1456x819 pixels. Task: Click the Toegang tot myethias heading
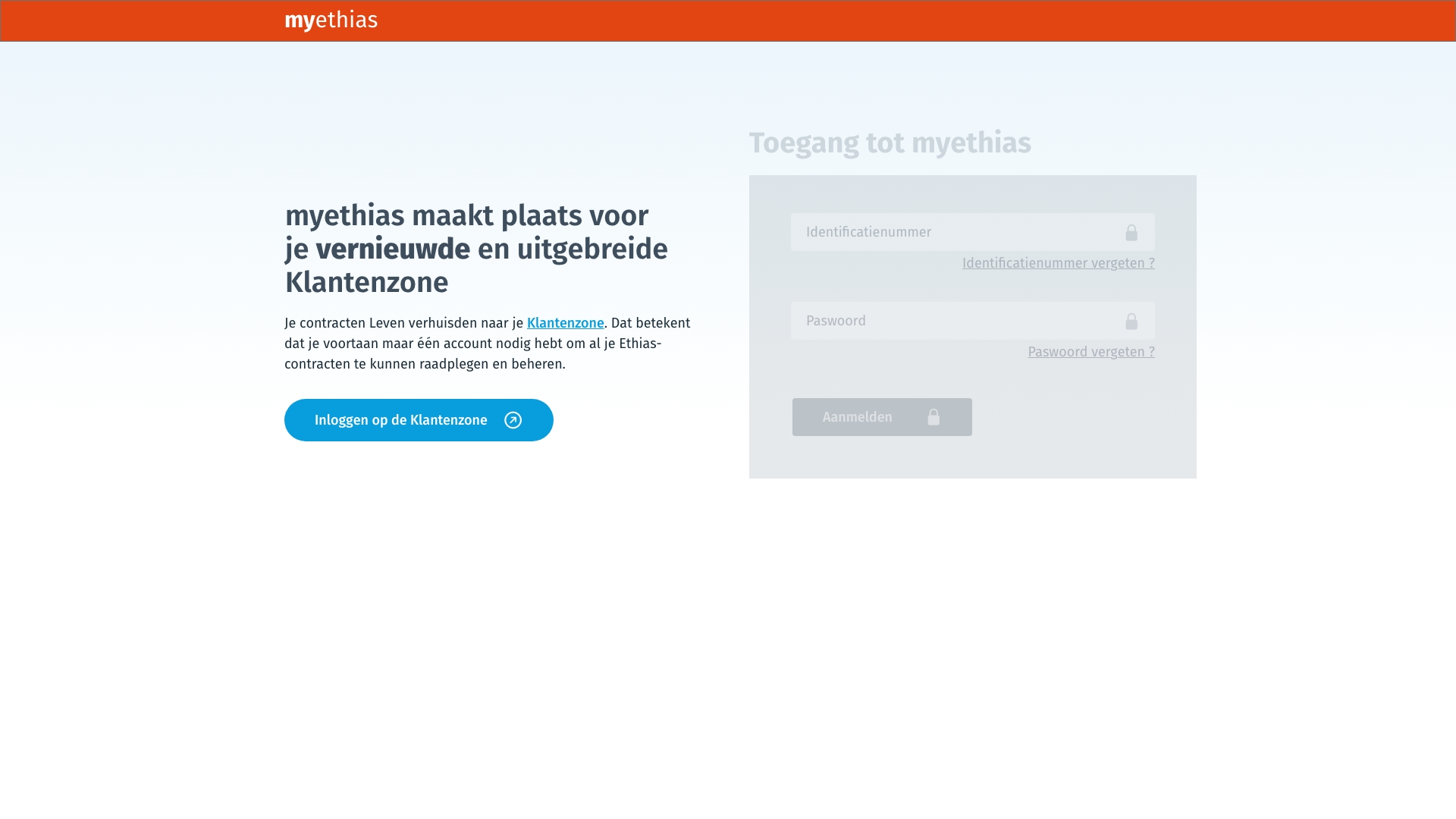point(890,143)
